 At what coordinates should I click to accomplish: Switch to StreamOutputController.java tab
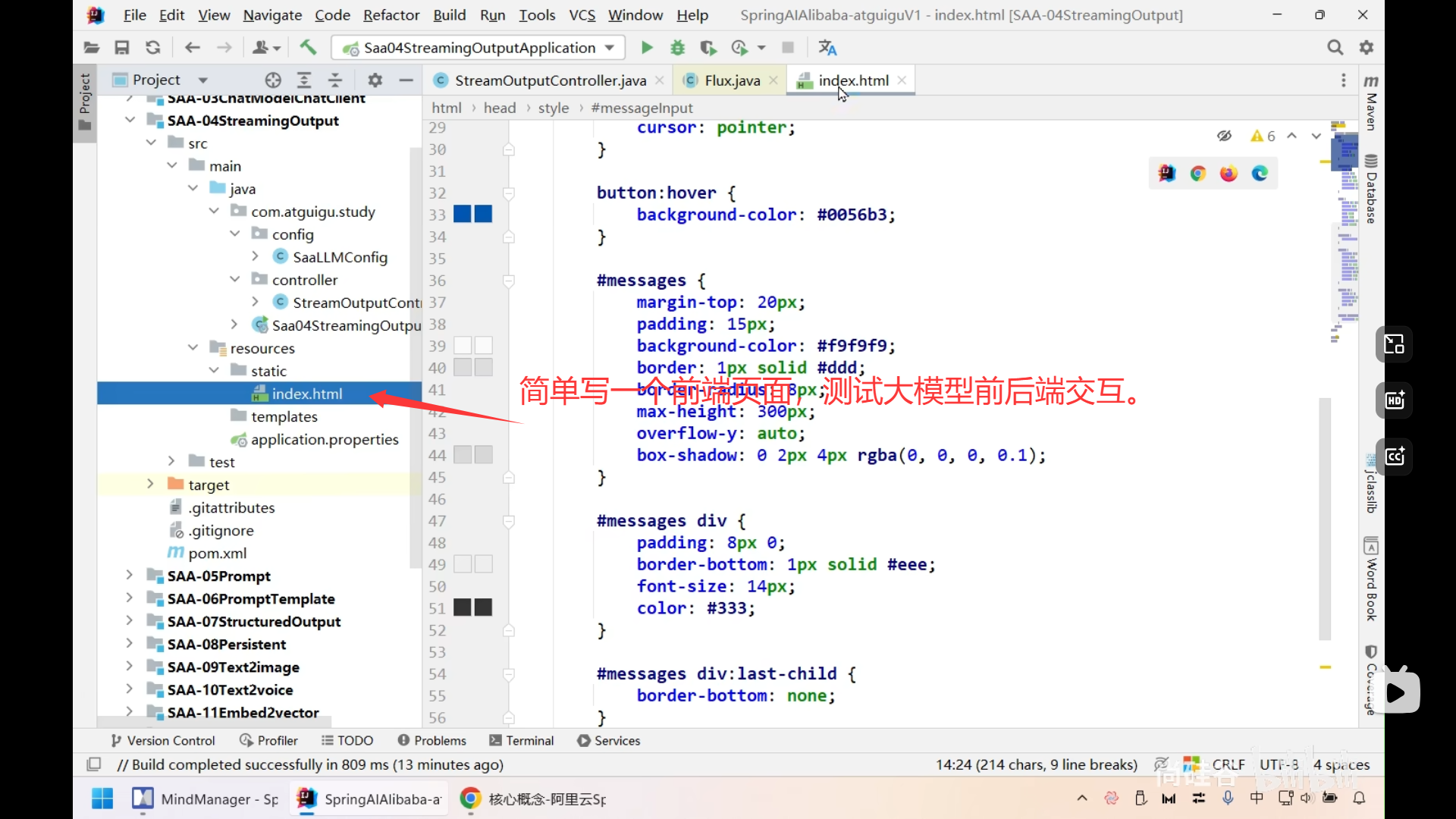pos(550,80)
